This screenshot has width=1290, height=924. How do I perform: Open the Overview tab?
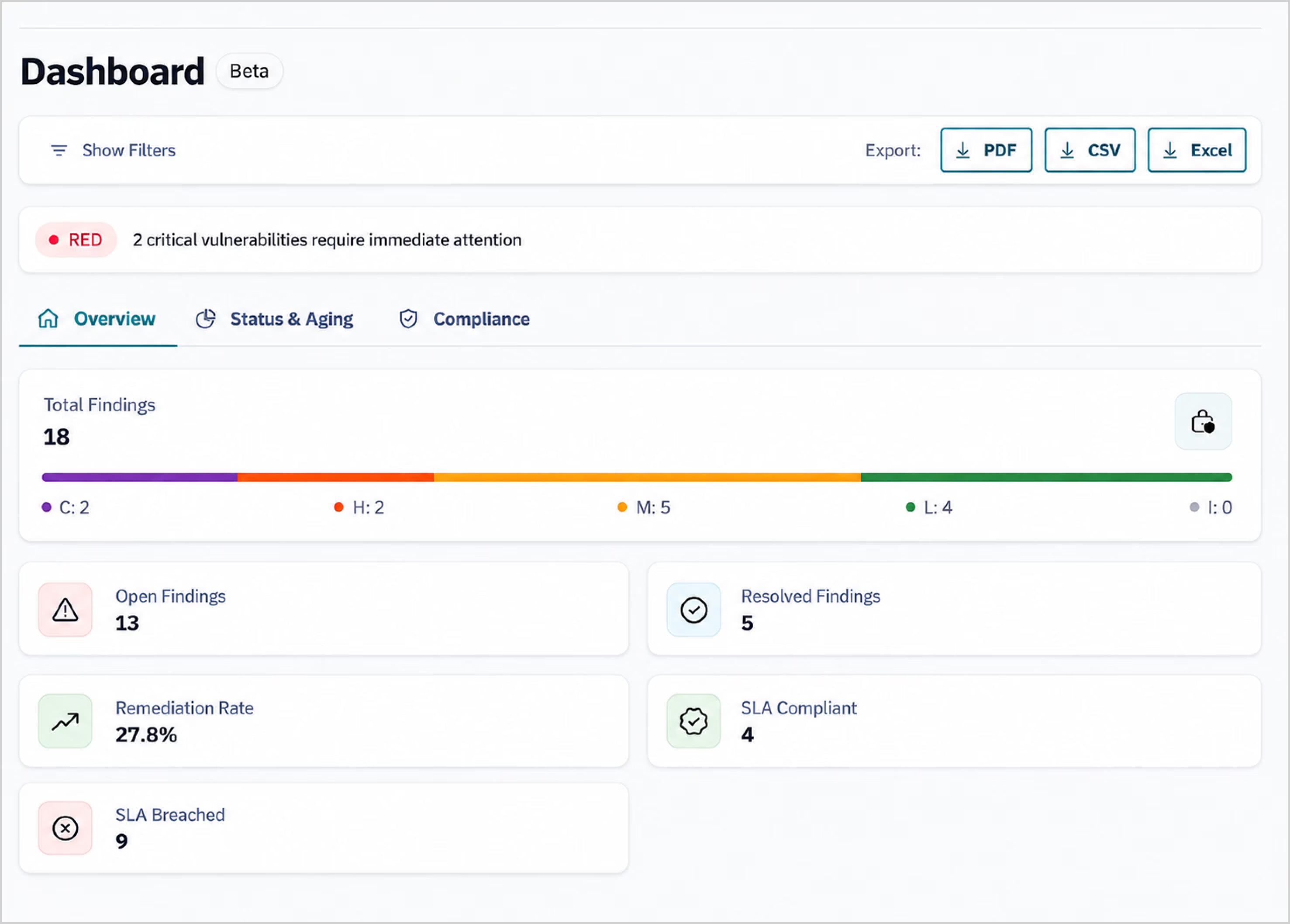(x=98, y=319)
